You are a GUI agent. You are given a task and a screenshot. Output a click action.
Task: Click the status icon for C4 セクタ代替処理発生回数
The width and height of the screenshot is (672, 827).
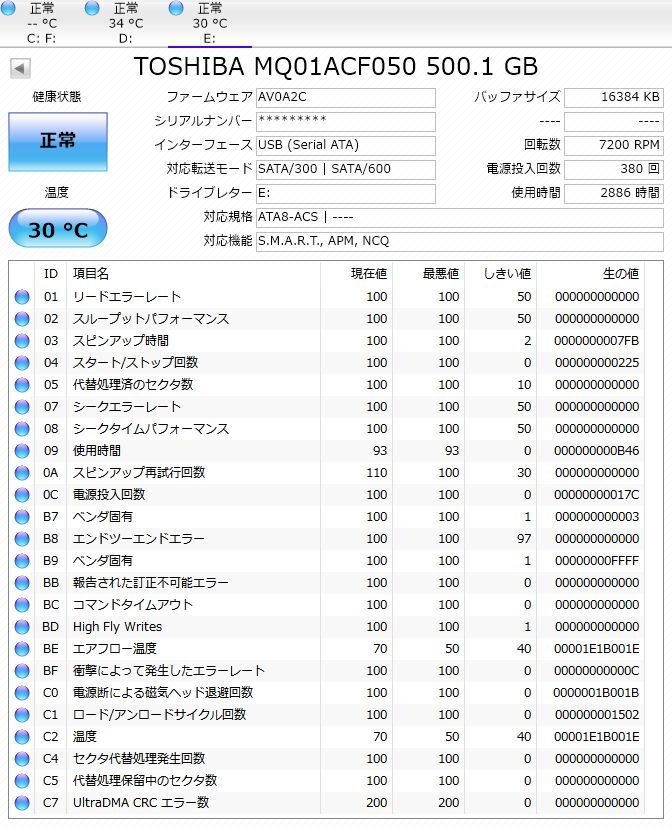(x=22, y=759)
